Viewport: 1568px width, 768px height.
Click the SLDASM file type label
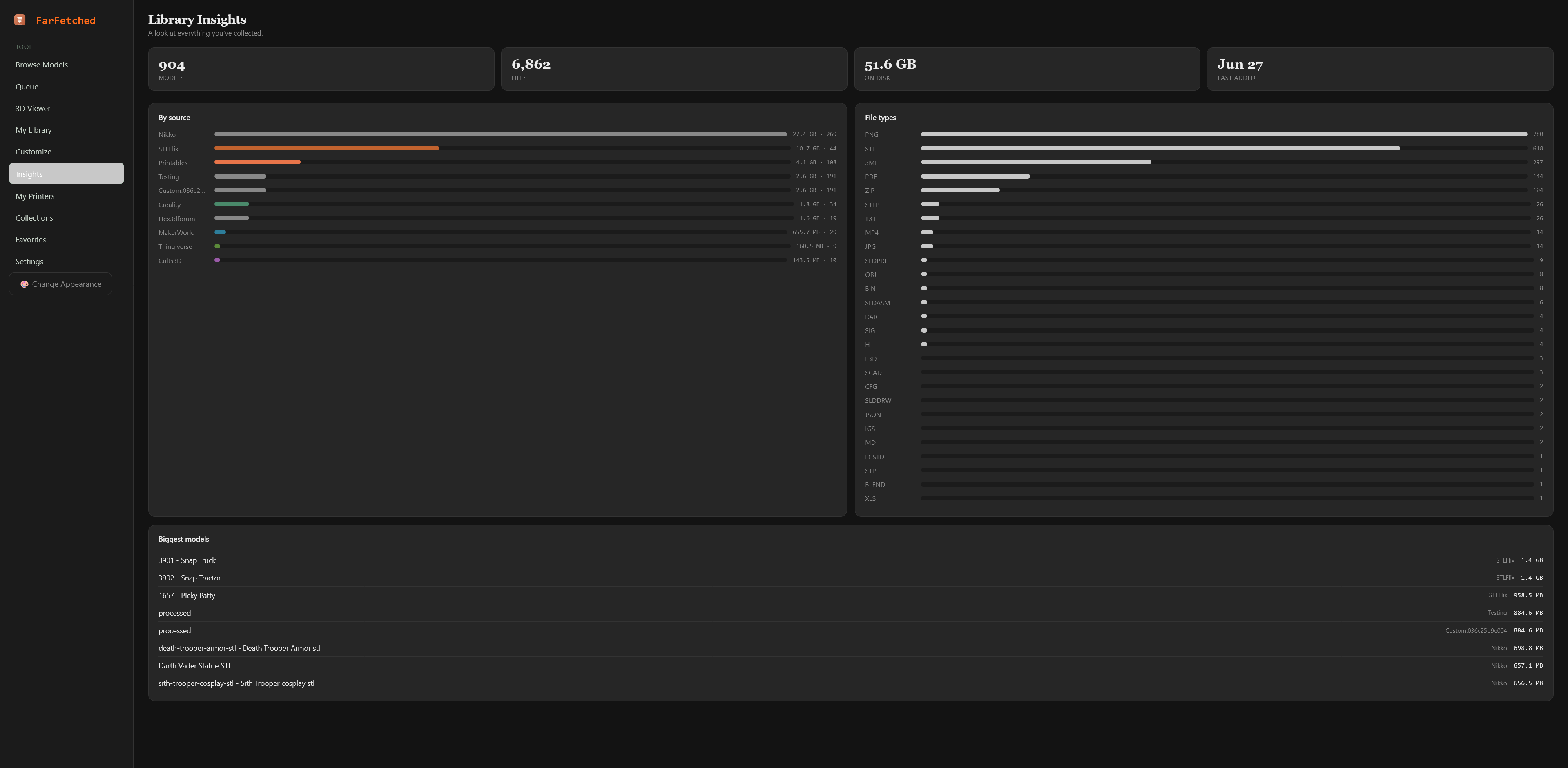(877, 303)
